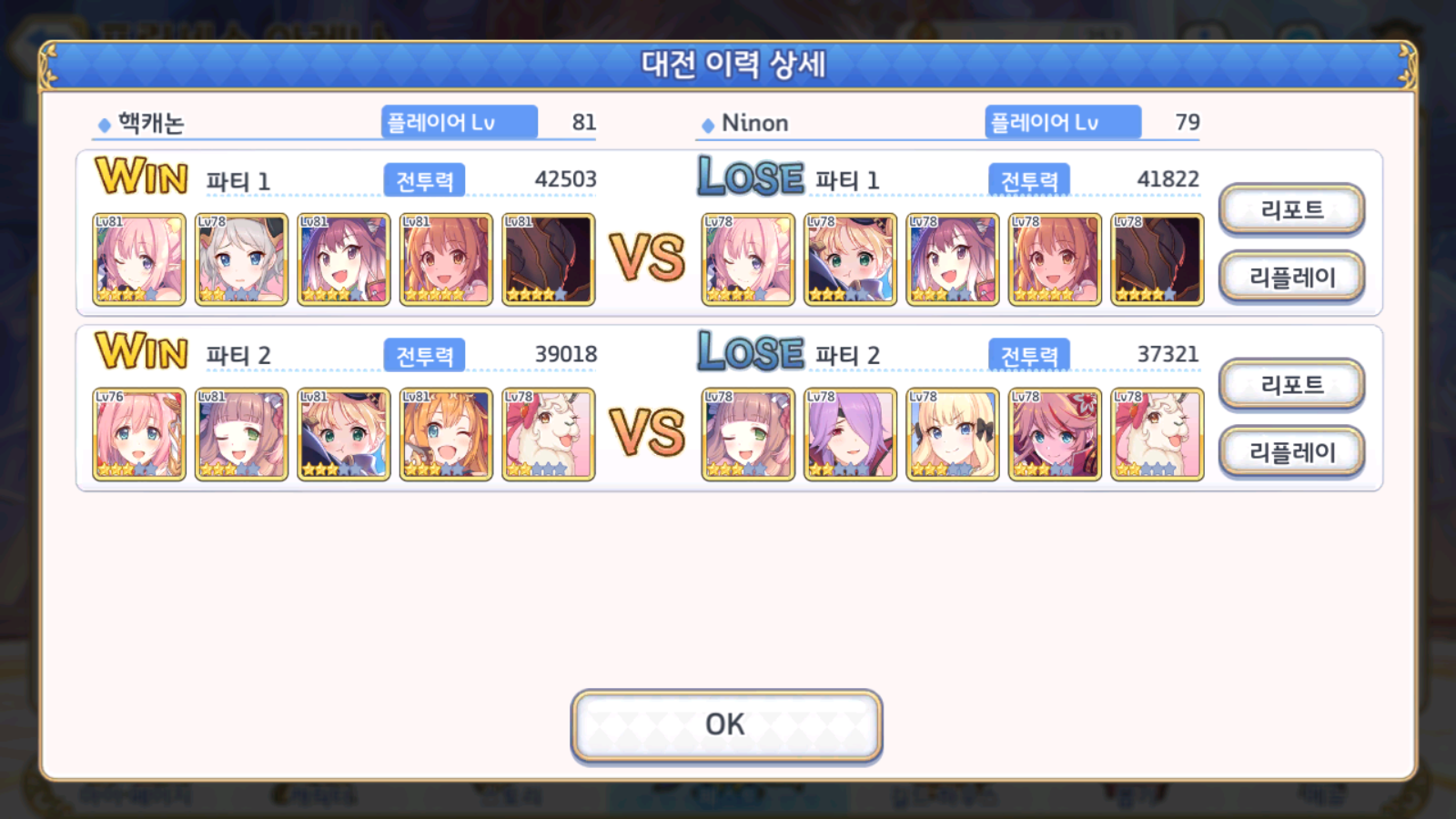Viewport: 1456px width, 819px height.
Task: Select the red-haired flower character in Ninon's party 2
Action: point(1055,434)
